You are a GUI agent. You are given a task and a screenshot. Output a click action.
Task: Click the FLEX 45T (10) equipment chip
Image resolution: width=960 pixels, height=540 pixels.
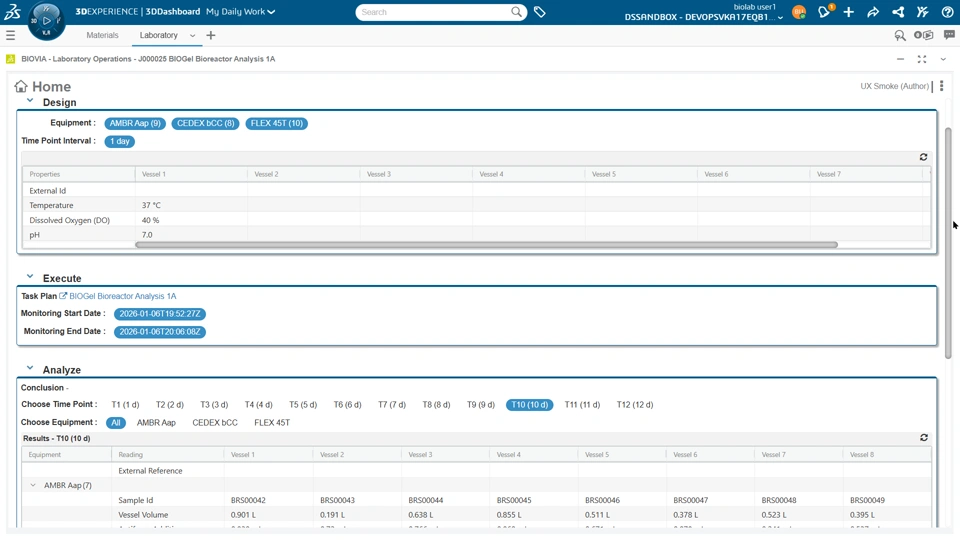[x=277, y=123]
